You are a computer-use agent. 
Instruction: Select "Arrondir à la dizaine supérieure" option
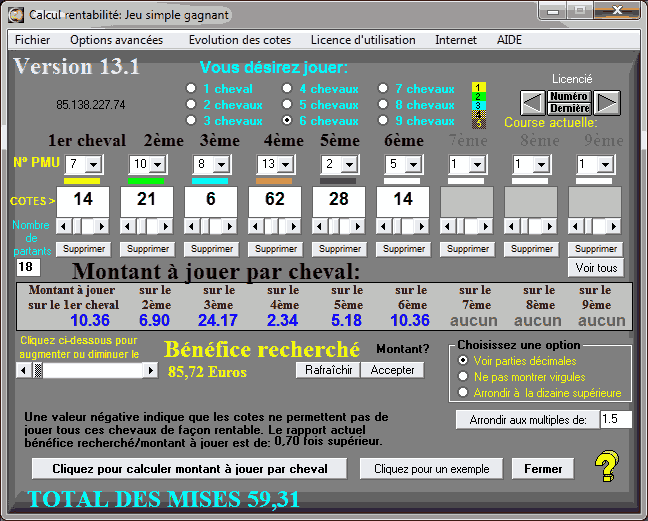pyautogui.click(x=462, y=393)
